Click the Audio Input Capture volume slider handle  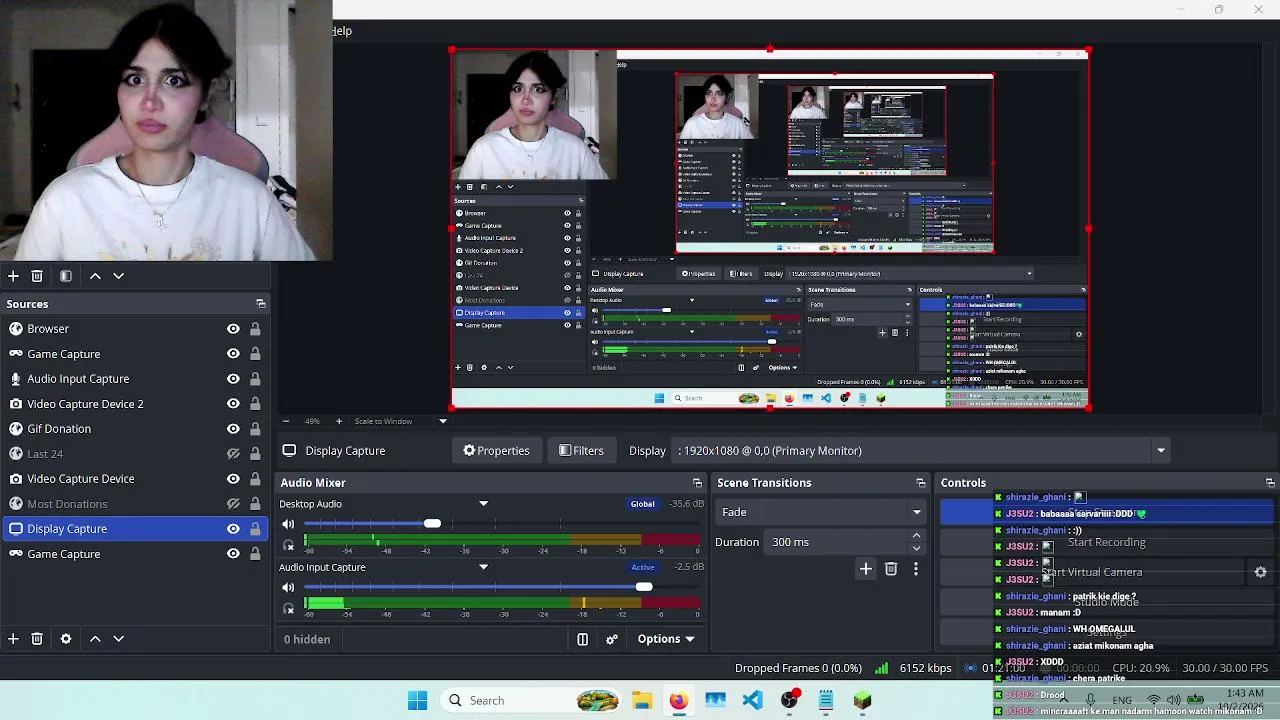[x=644, y=587]
